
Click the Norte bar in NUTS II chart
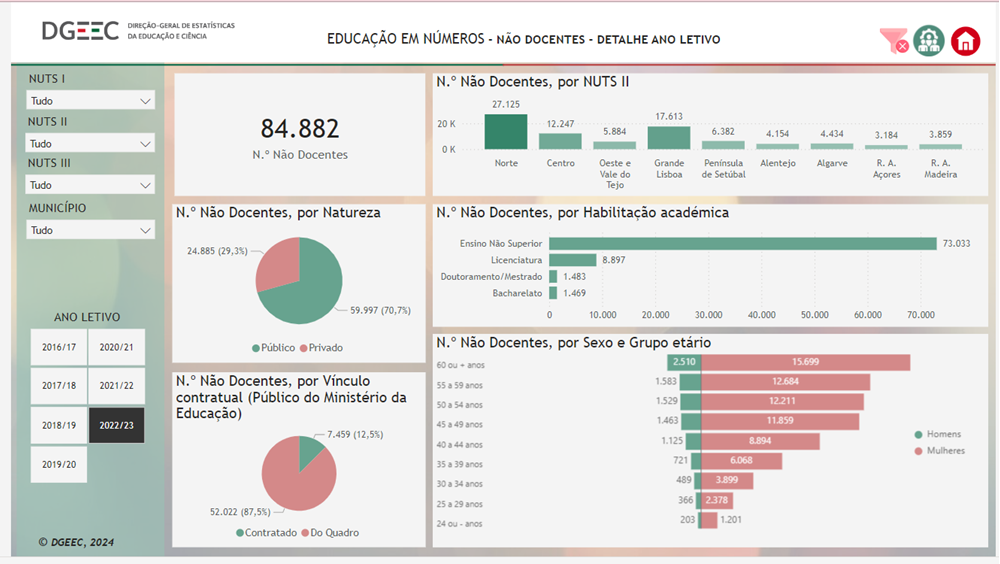(505, 132)
